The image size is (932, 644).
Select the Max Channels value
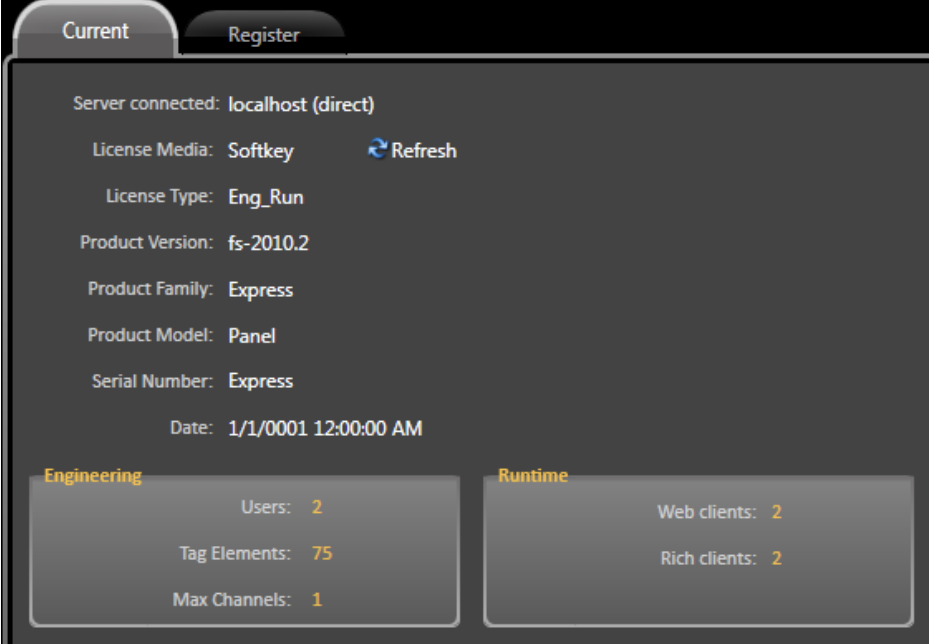(316, 600)
